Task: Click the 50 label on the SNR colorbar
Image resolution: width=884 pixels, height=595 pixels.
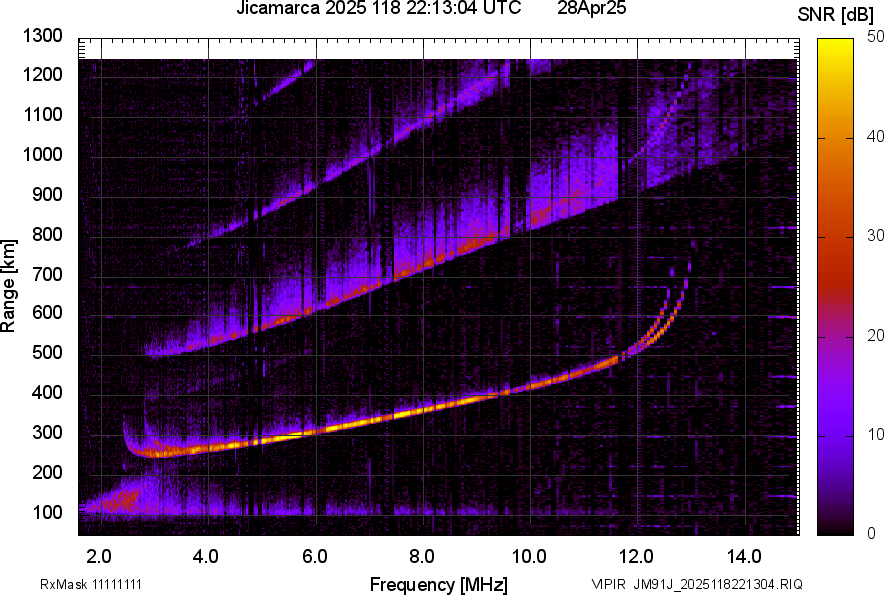Action: (876, 37)
